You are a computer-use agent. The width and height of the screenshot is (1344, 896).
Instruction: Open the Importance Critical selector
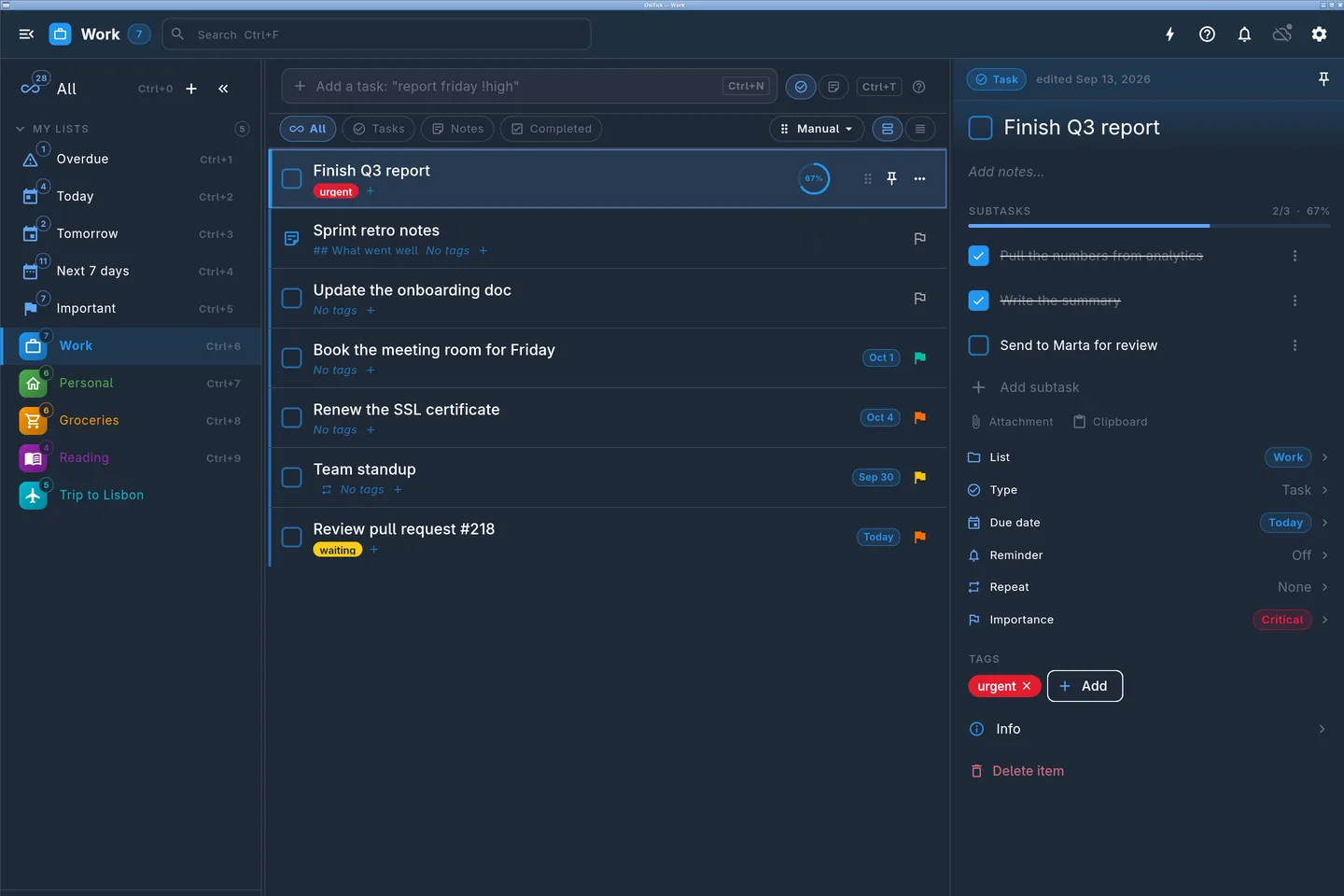[1282, 620]
